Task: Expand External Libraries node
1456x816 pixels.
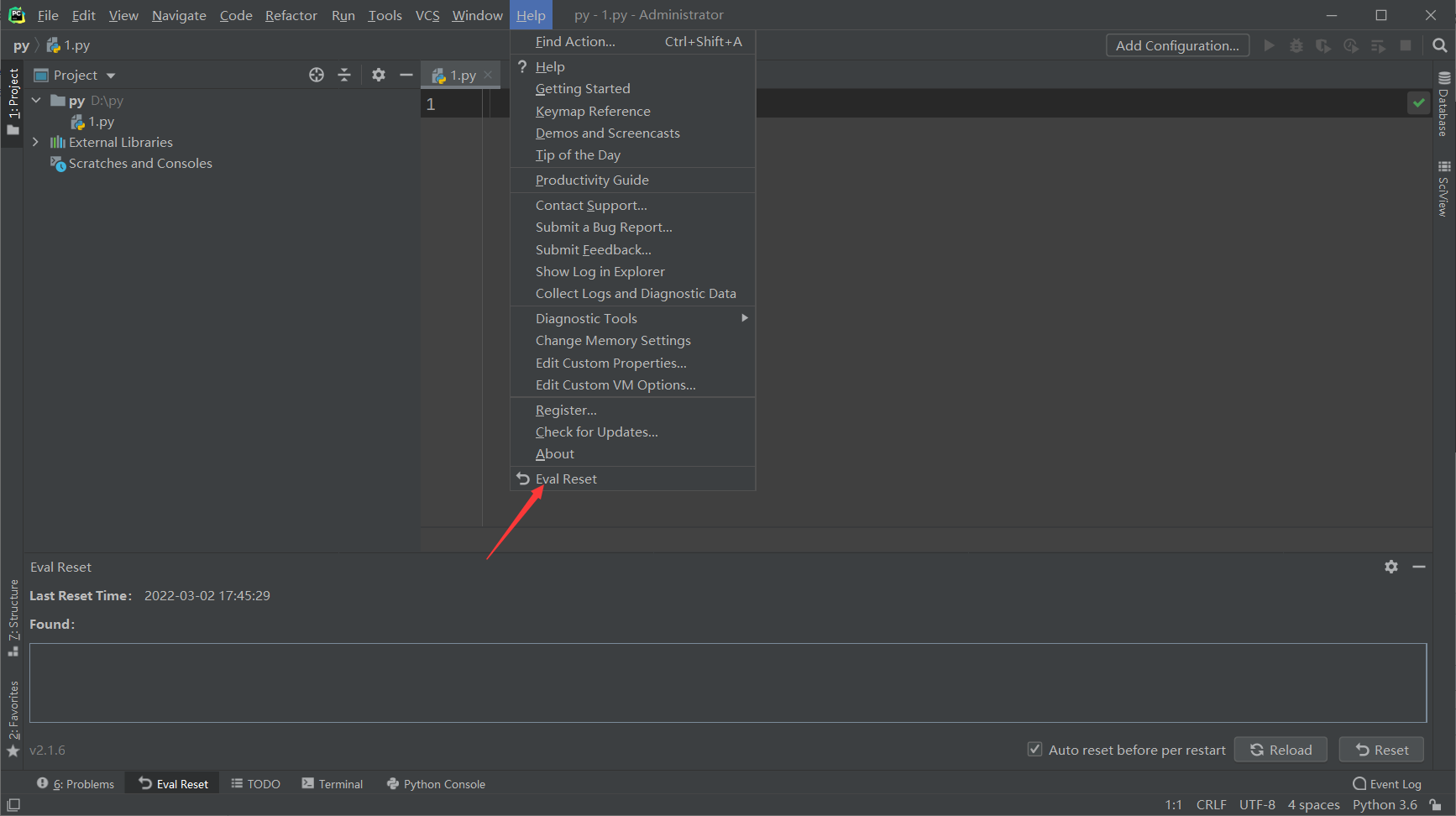Action: tap(36, 142)
